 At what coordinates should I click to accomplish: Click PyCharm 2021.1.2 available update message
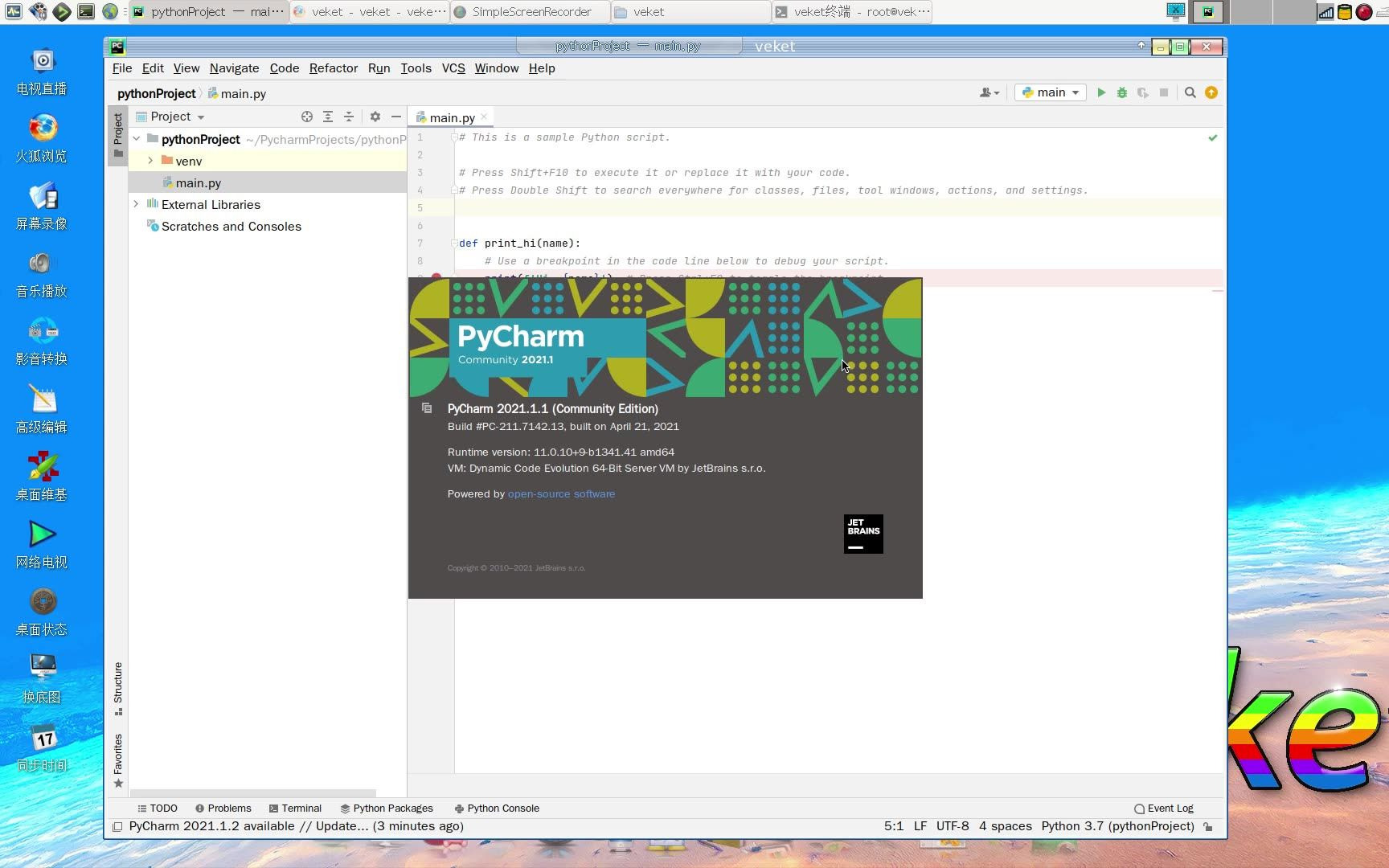297,826
